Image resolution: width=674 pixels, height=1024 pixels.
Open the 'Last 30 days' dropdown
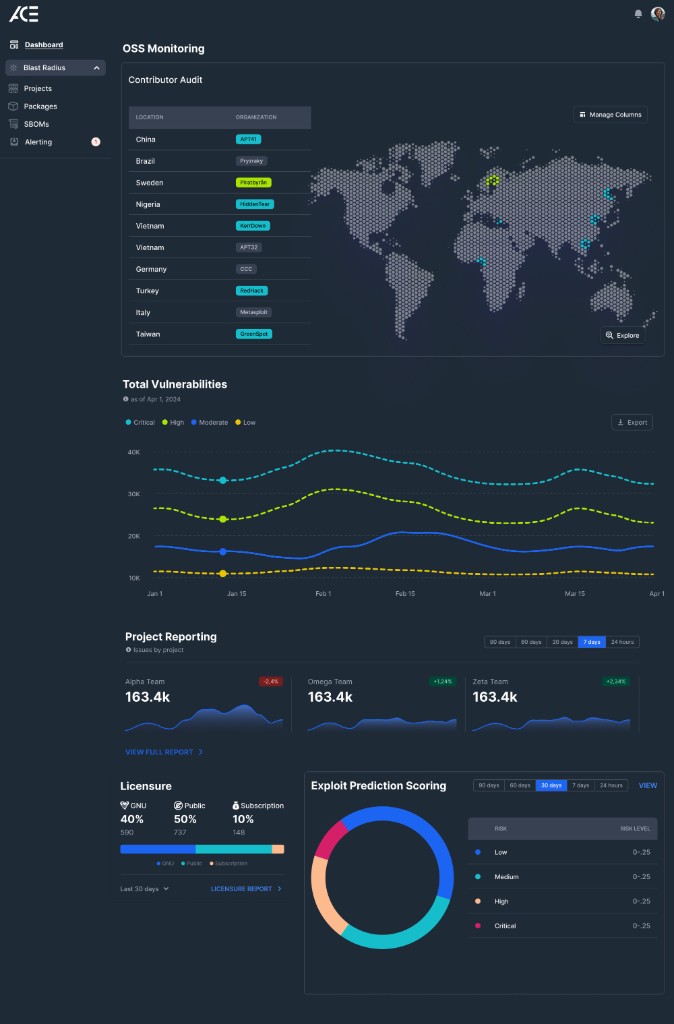tap(144, 889)
